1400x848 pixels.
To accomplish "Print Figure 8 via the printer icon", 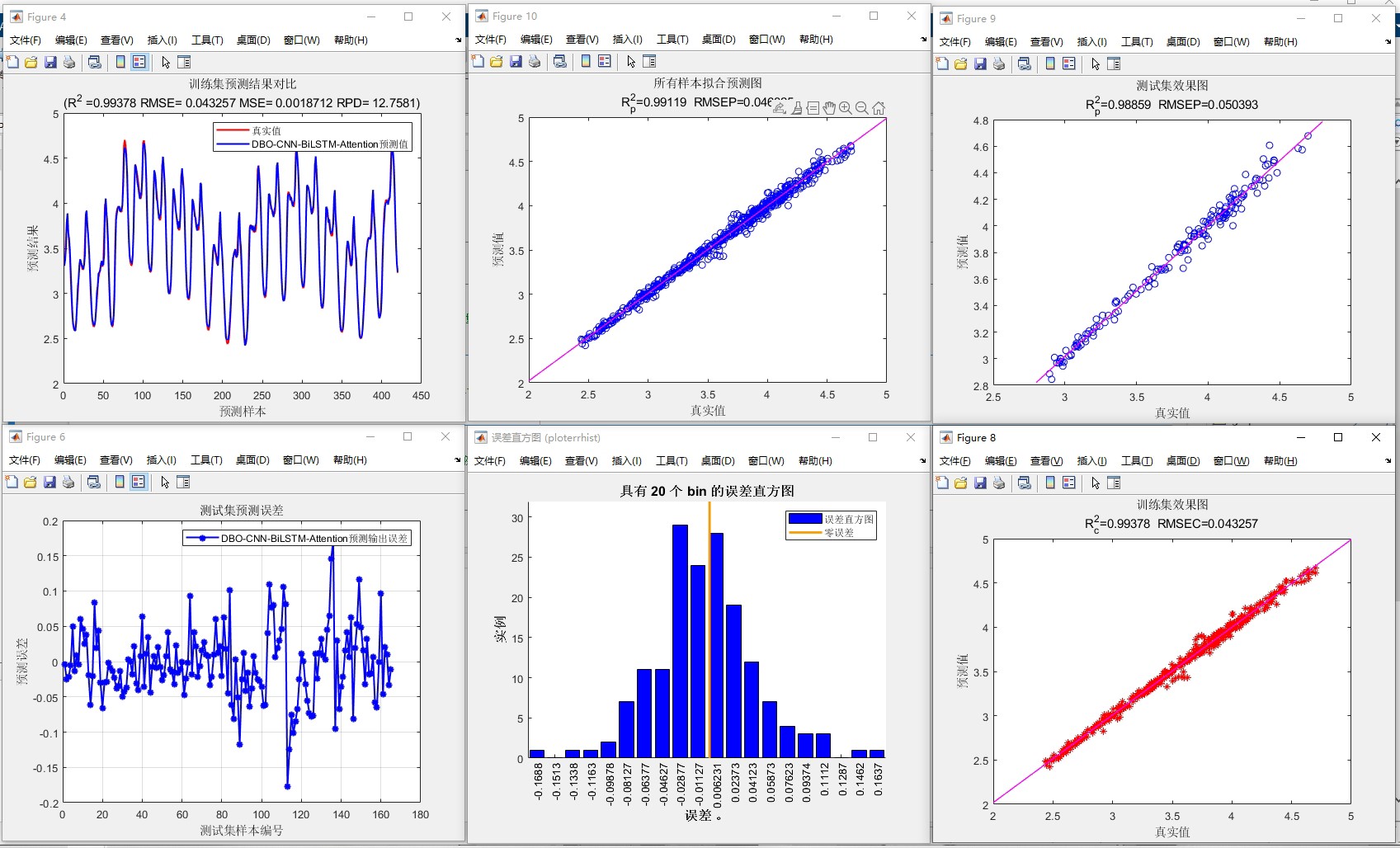I will (999, 483).
